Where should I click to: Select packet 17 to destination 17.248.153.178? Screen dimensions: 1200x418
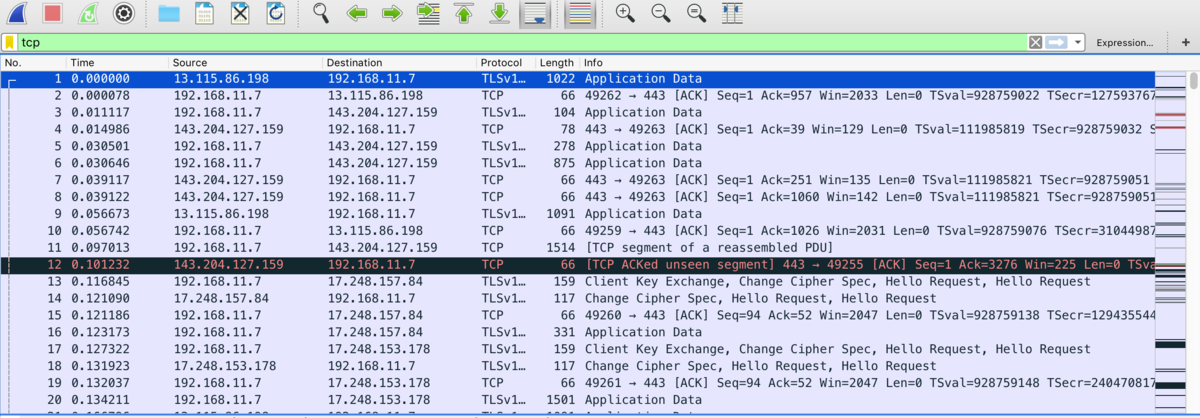tap(577, 349)
